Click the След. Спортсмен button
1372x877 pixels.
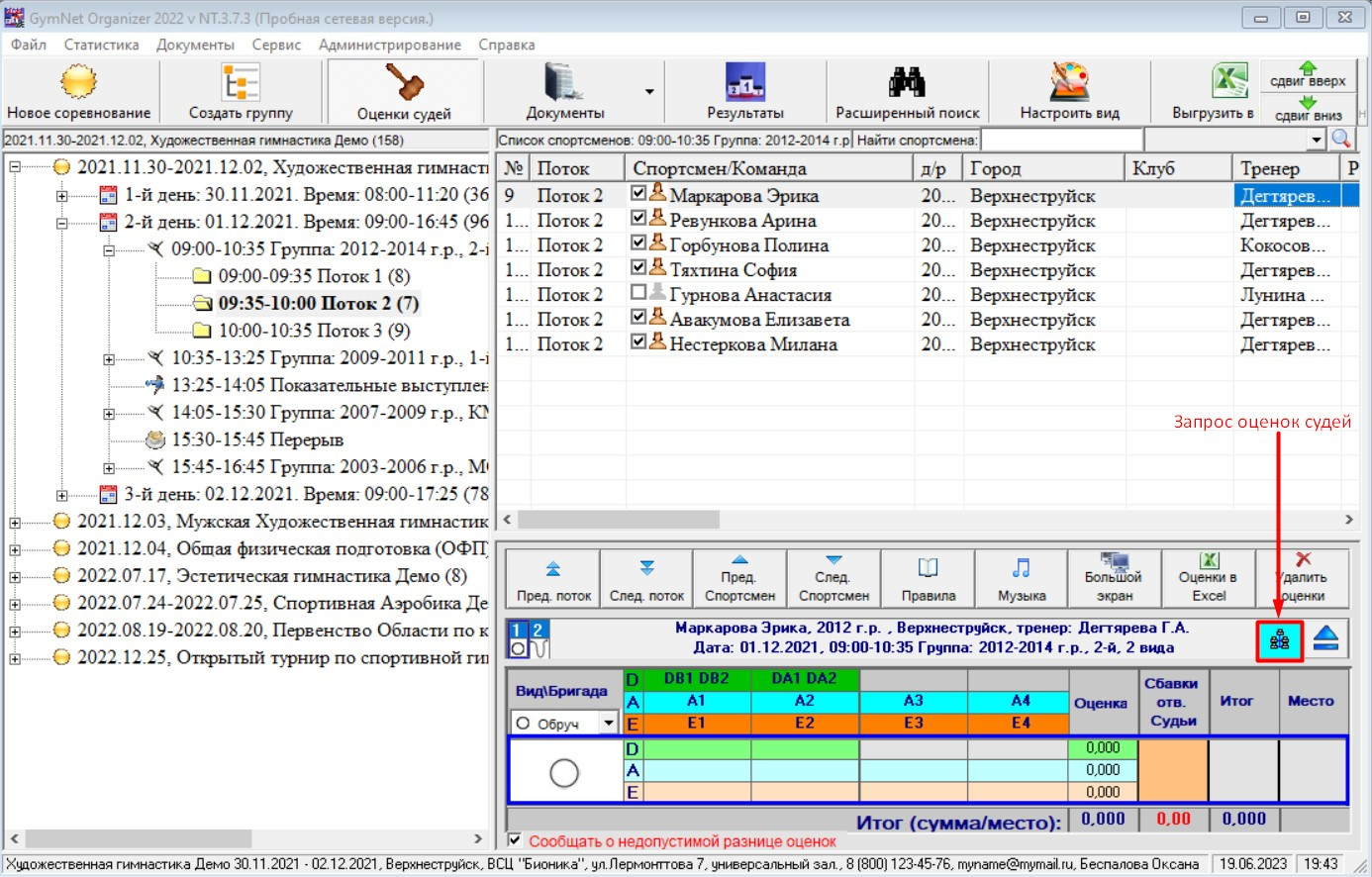[x=833, y=579]
